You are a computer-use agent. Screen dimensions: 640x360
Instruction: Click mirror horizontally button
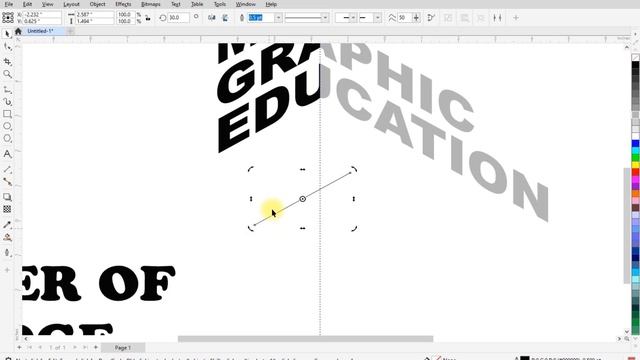click(x=211, y=18)
